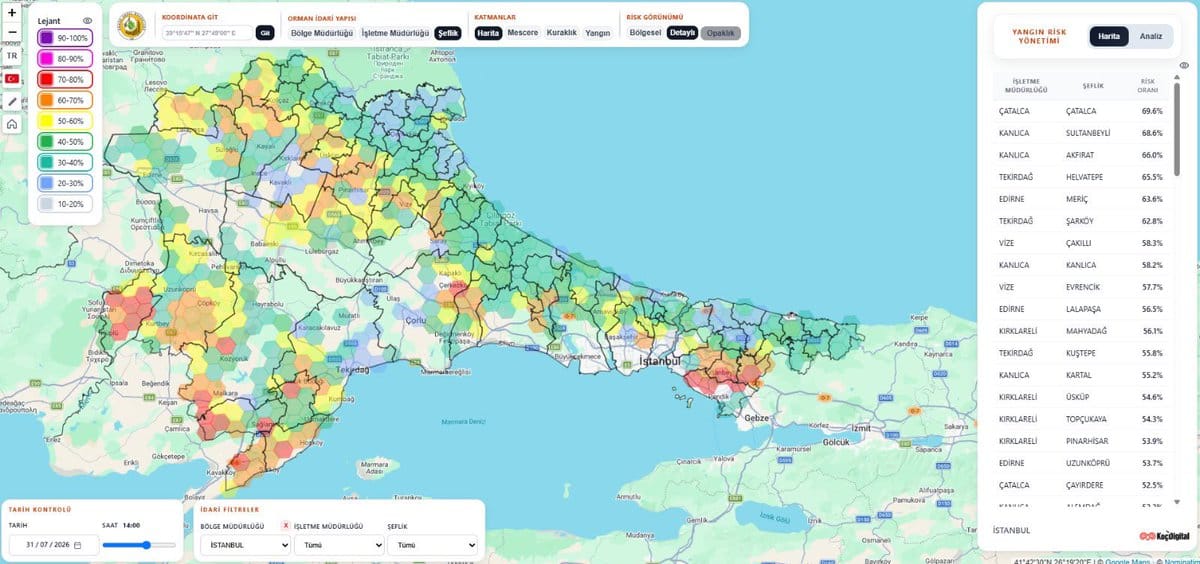Switch layer to Meşcere
The width and height of the screenshot is (1200, 564).
tap(523, 33)
